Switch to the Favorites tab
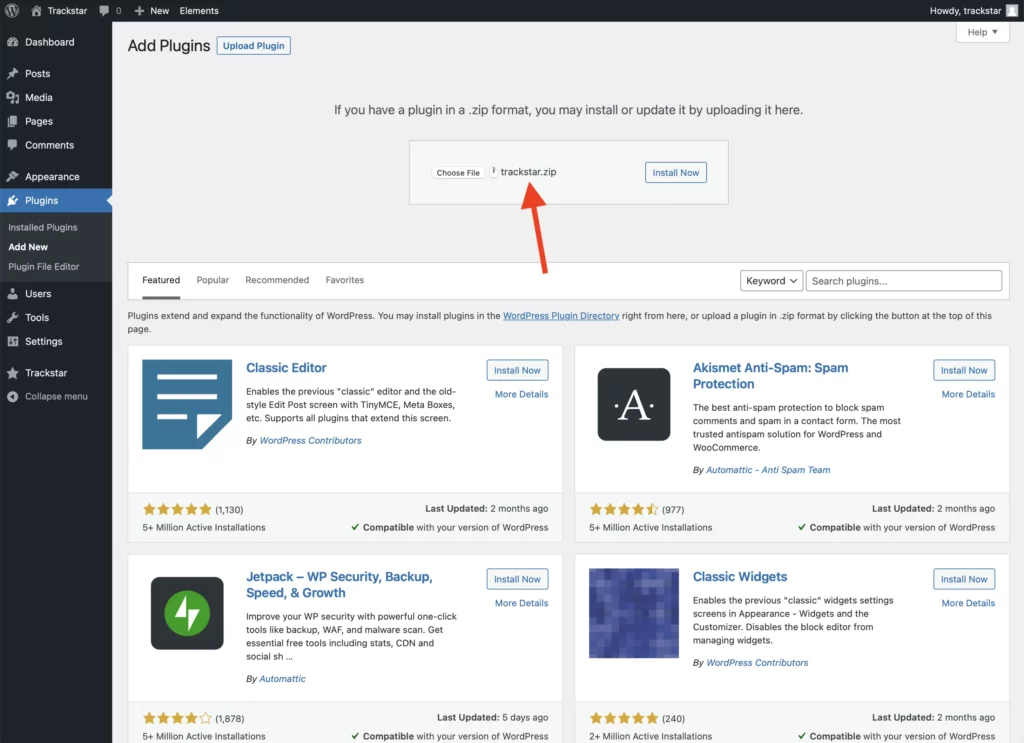 coord(345,280)
